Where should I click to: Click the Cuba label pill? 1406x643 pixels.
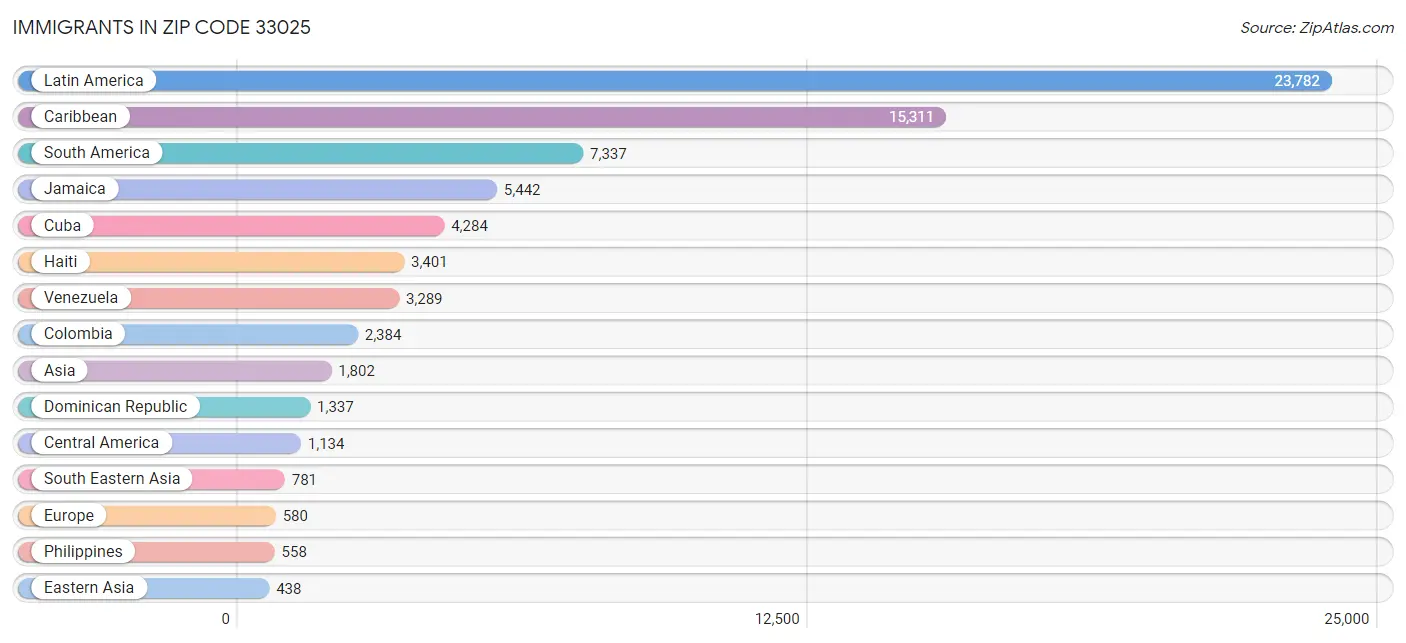(62, 226)
